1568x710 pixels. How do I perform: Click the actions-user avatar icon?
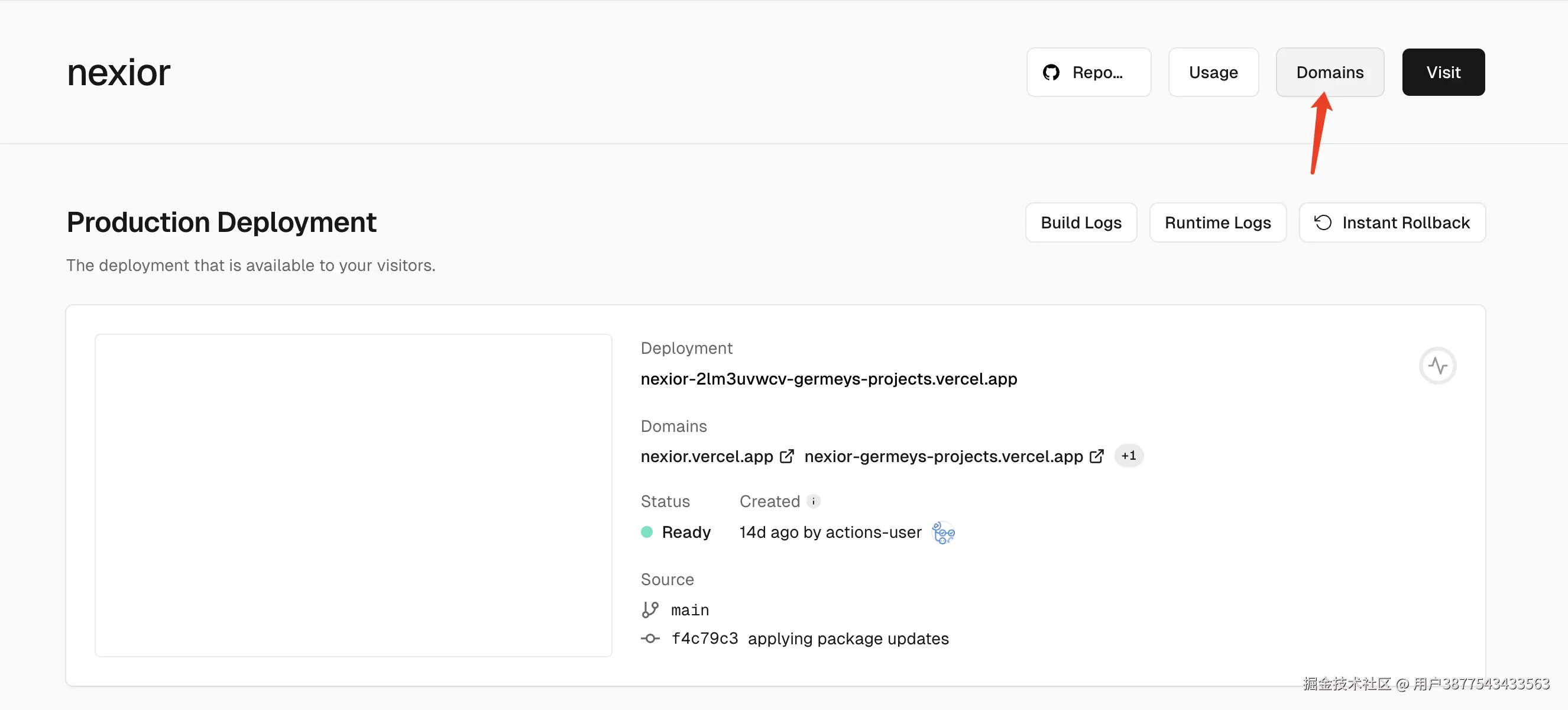[x=943, y=533]
